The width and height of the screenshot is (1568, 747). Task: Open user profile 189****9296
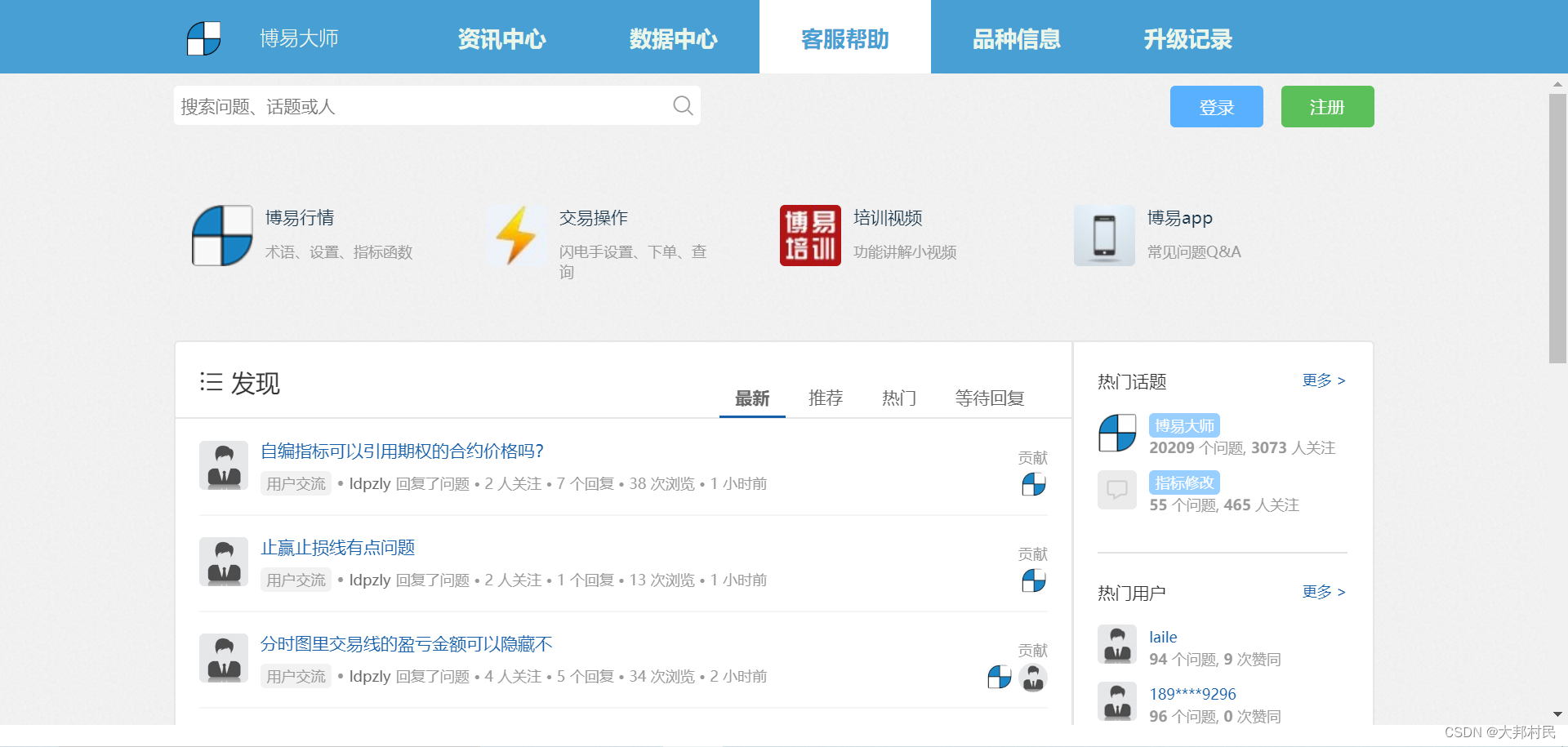1192,694
